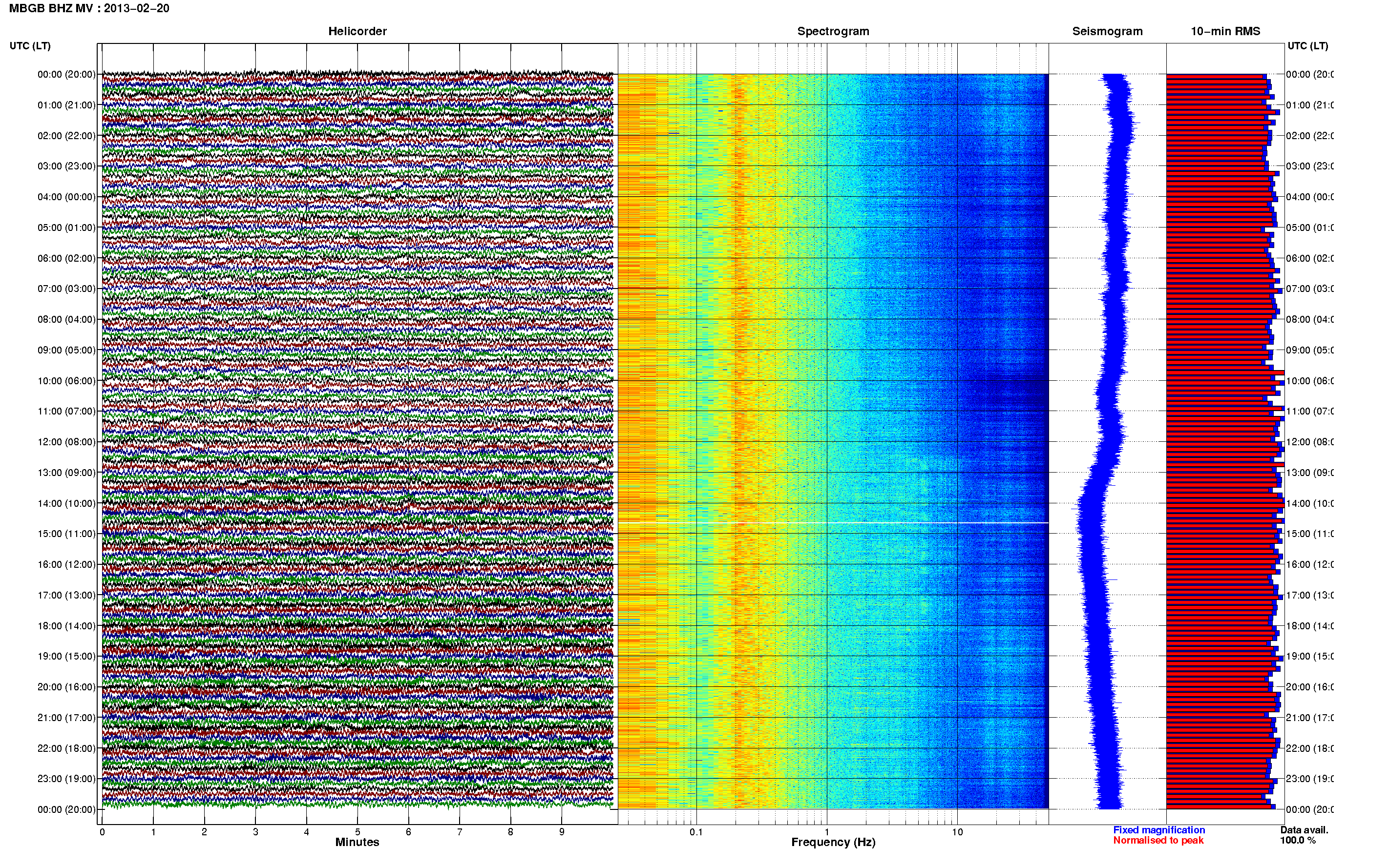Click the left '08:00 (04:00)' time label

pyautogui.click(x=66, y=319)
